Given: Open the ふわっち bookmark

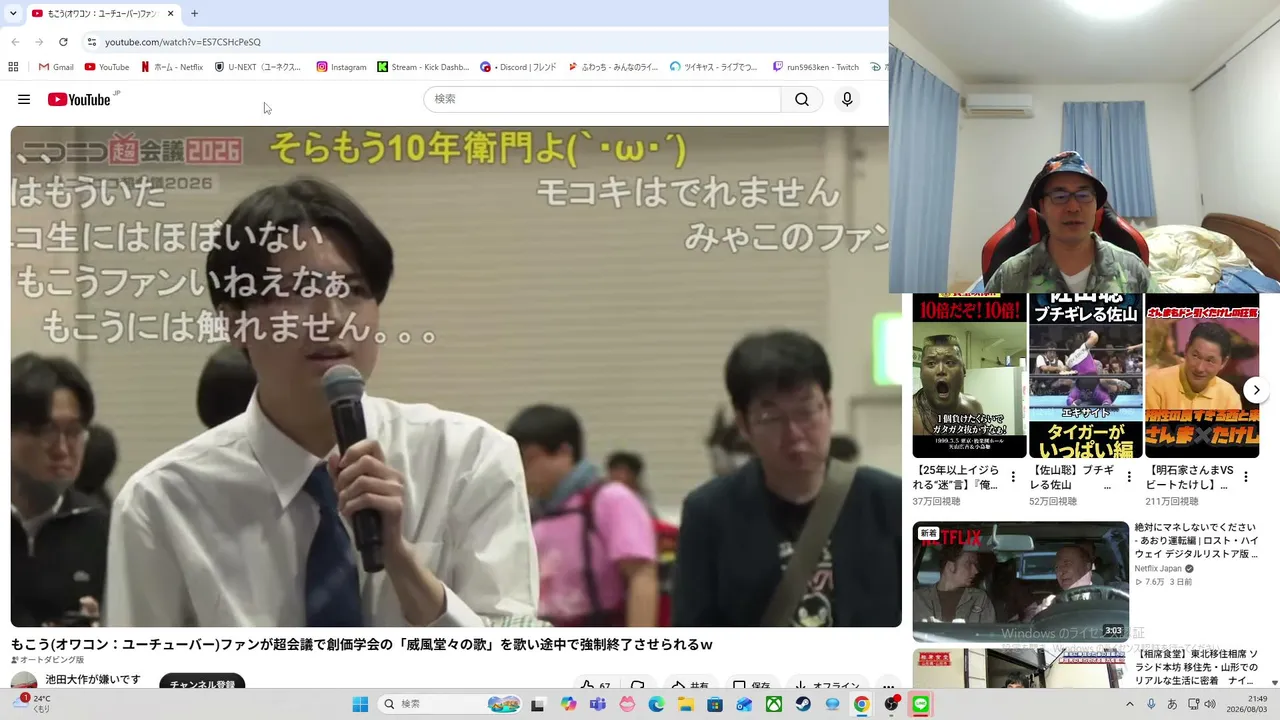Looking at the screenshot, I should (613, 67).
